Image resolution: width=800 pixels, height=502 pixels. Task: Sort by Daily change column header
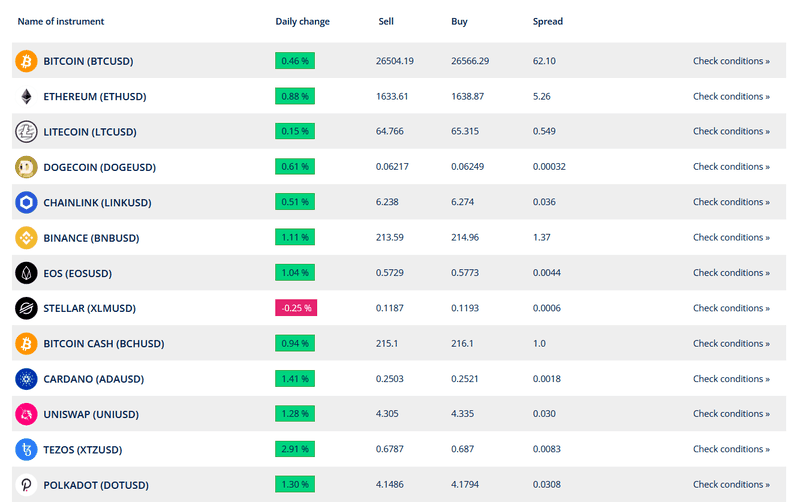[303, 21]
